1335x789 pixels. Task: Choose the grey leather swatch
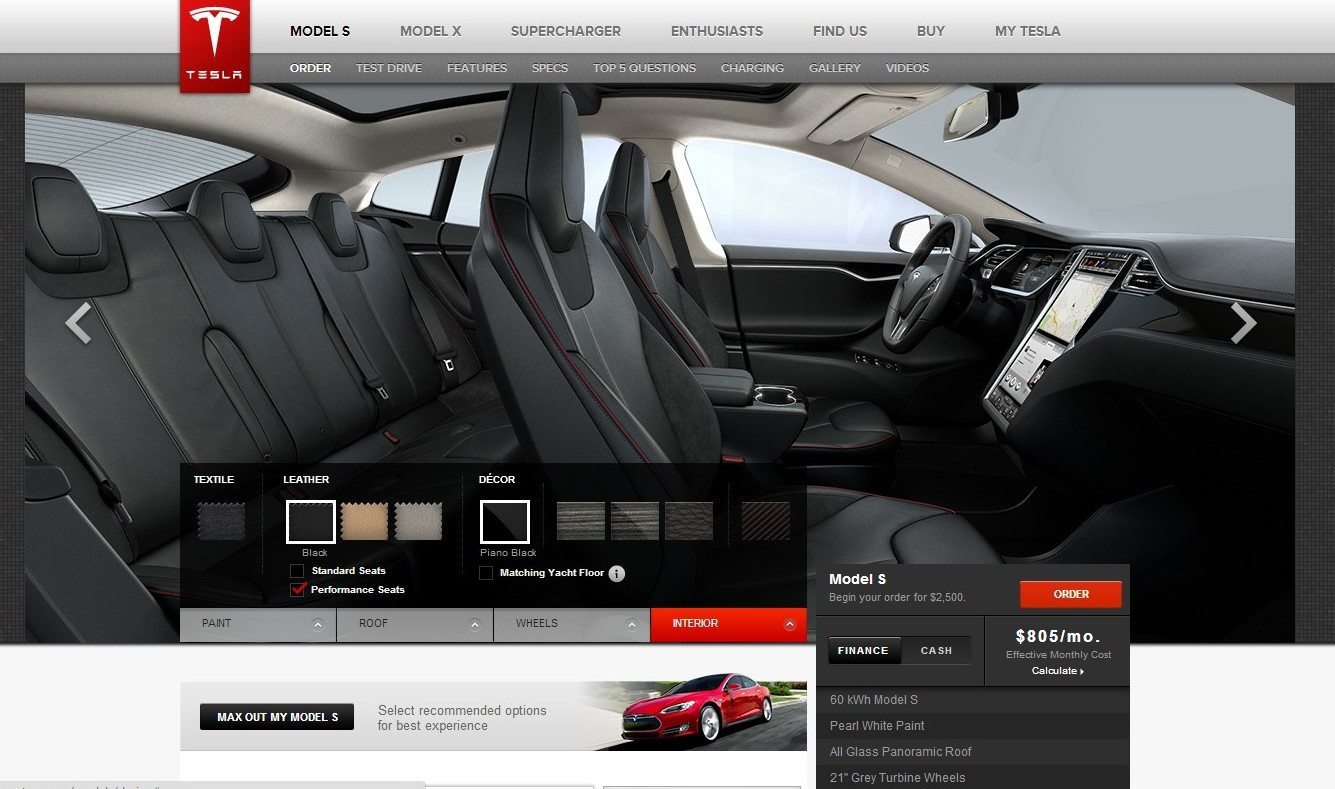[x=418, y=521]
